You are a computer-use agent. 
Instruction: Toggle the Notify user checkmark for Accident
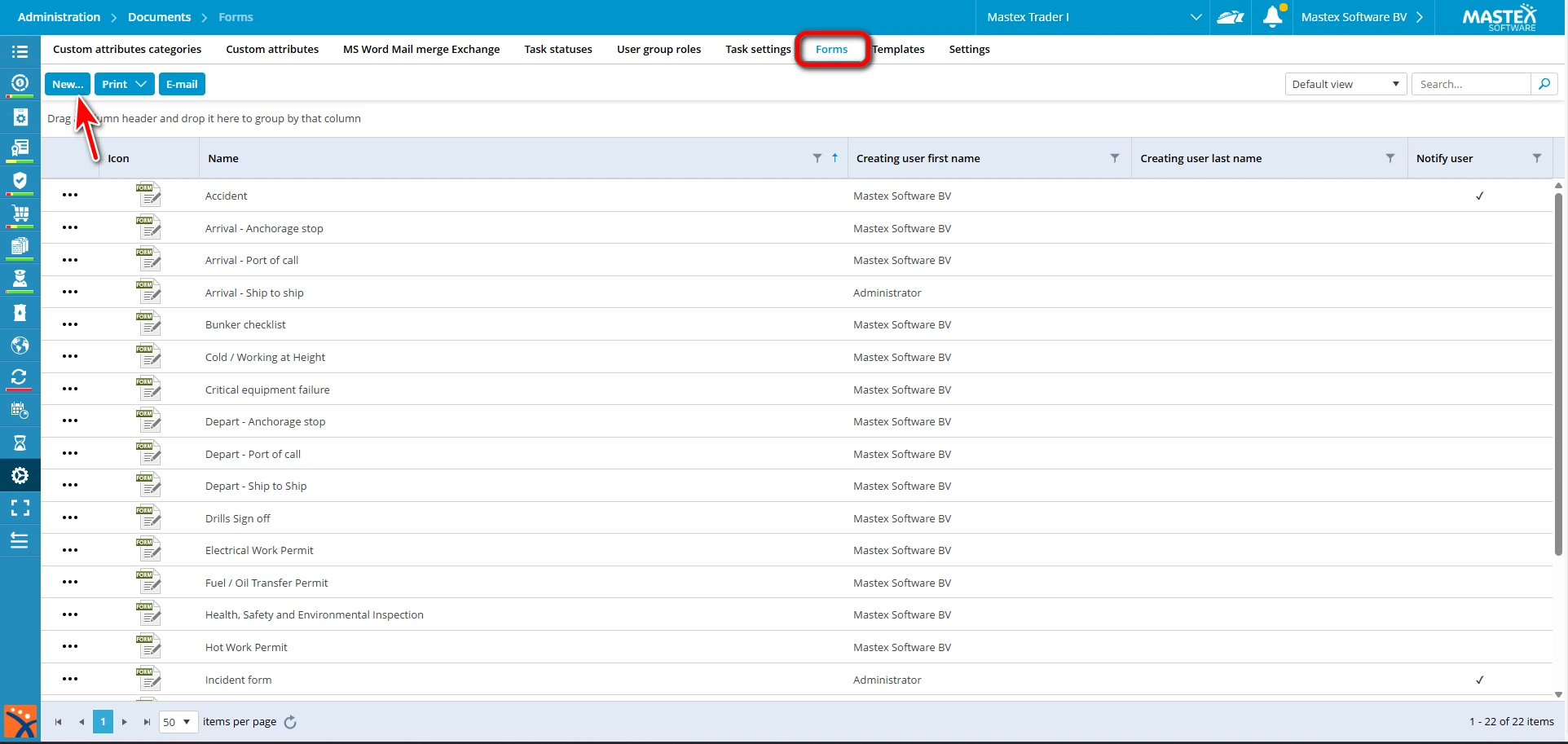[1479, 196]
